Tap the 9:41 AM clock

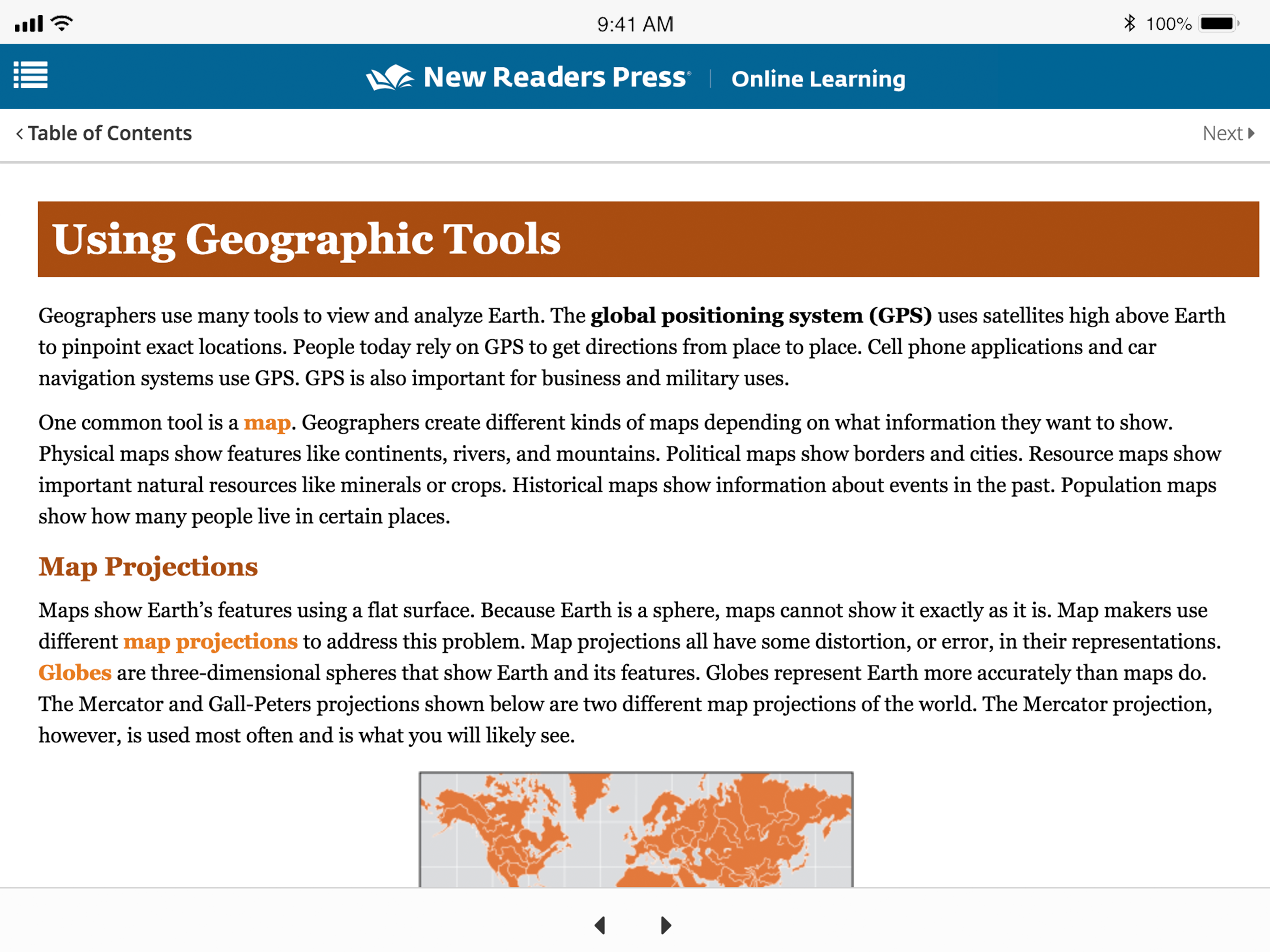coord(635,24)
